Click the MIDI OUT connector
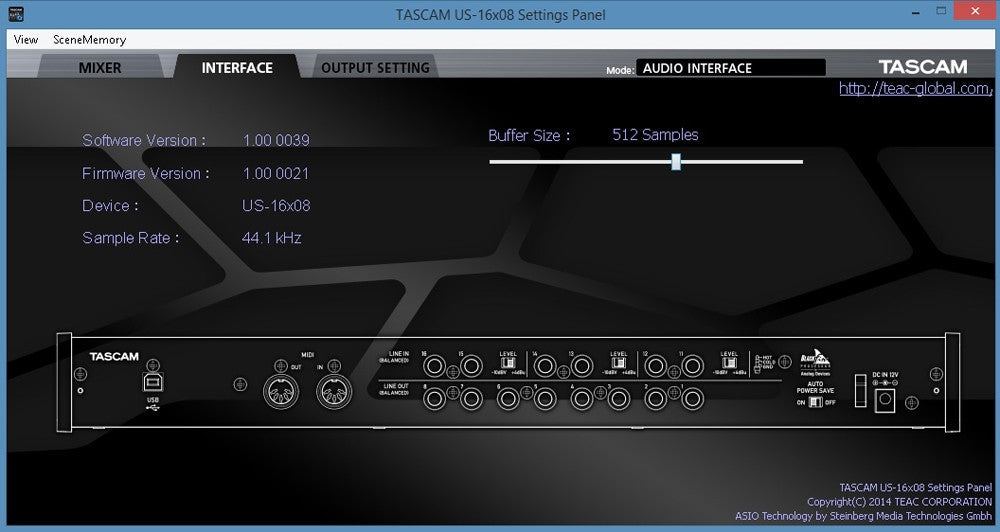Image resolution: width=1000 pixels, height=532 pixels. coord(278,392)
